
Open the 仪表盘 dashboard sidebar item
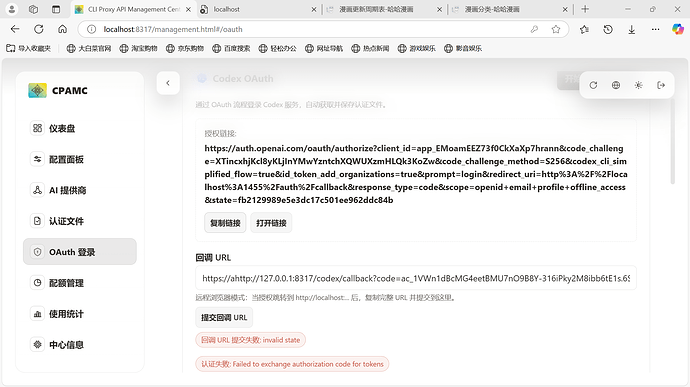click(80, 128)
